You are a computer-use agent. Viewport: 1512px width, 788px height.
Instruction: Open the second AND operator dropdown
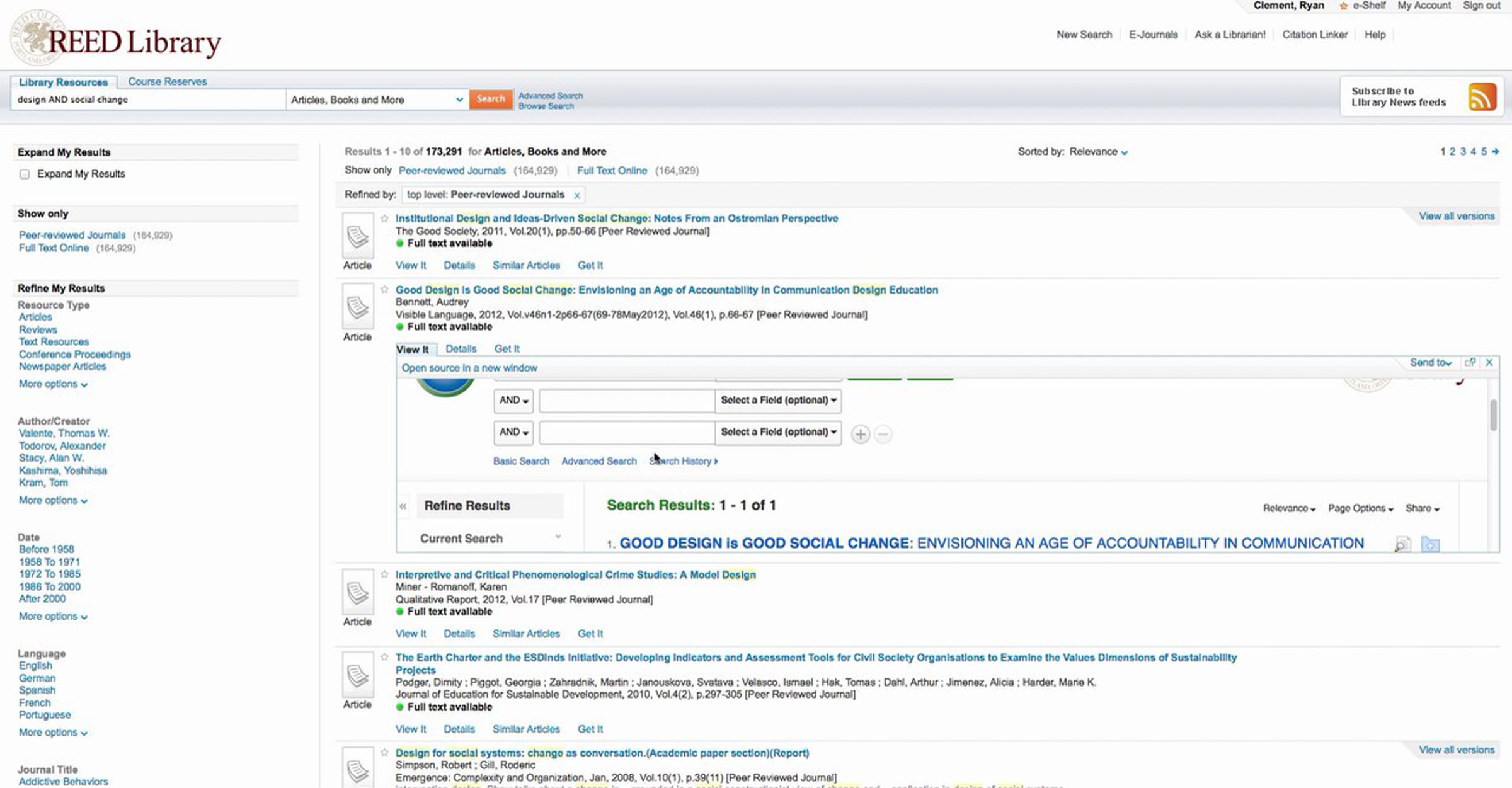click(513, 432)
